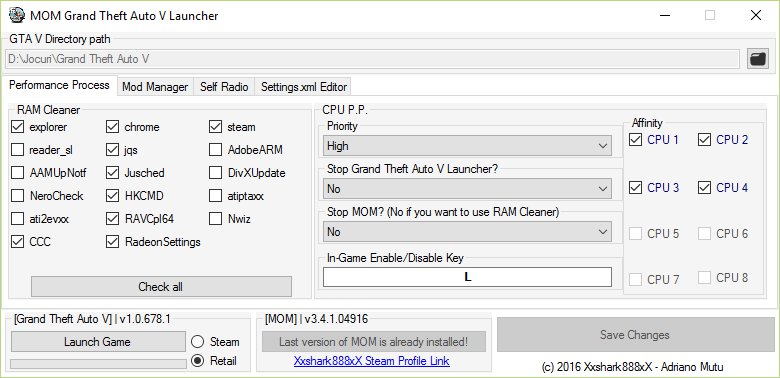Expand Stop Grand Theft Auto V Launcher dropdown
Image resolution: width=780 pixels, height=378 pixels.
pyautogui.click(x=467, y=189)
